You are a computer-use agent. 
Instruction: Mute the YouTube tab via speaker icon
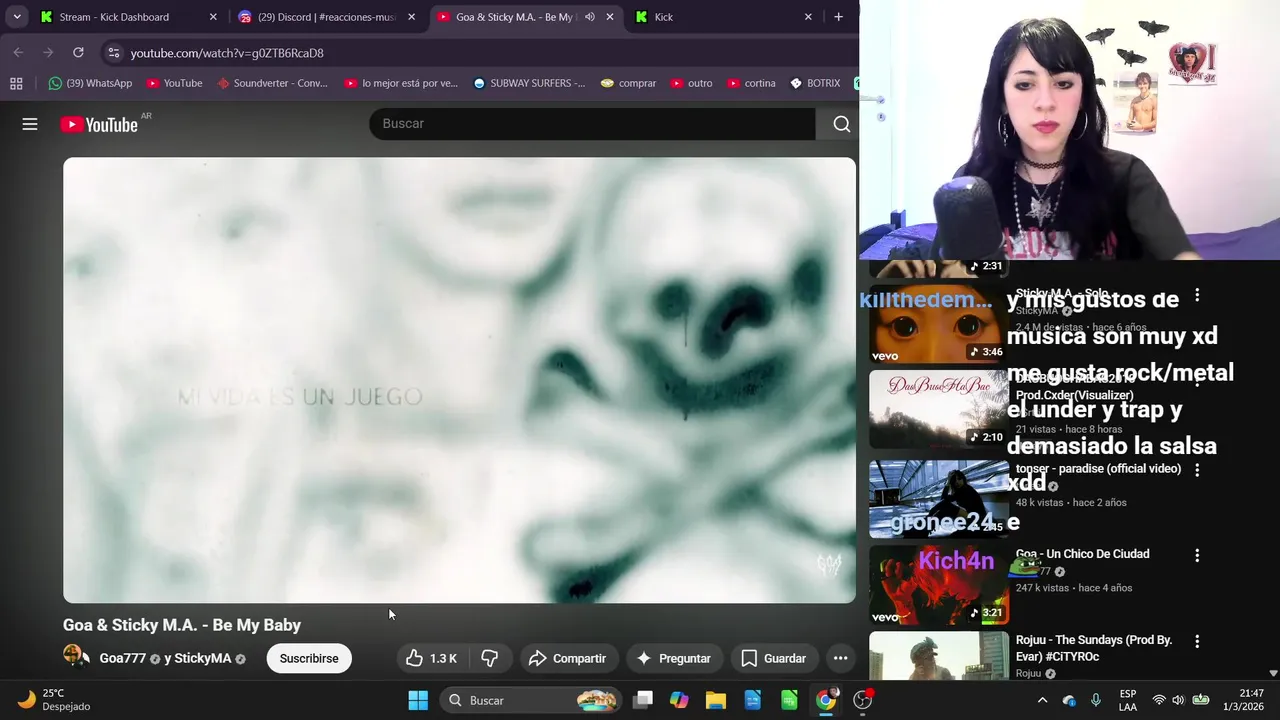point(590,17)
